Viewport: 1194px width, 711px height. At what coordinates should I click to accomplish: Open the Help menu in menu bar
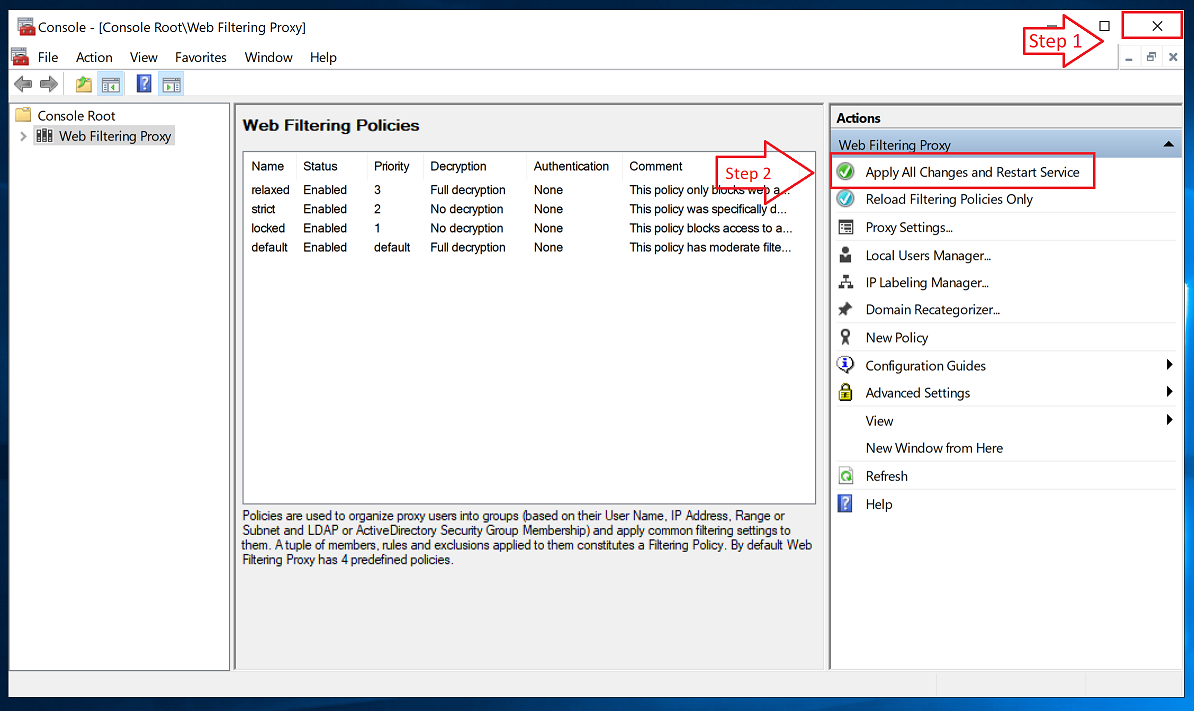click(x=323, y=57)
